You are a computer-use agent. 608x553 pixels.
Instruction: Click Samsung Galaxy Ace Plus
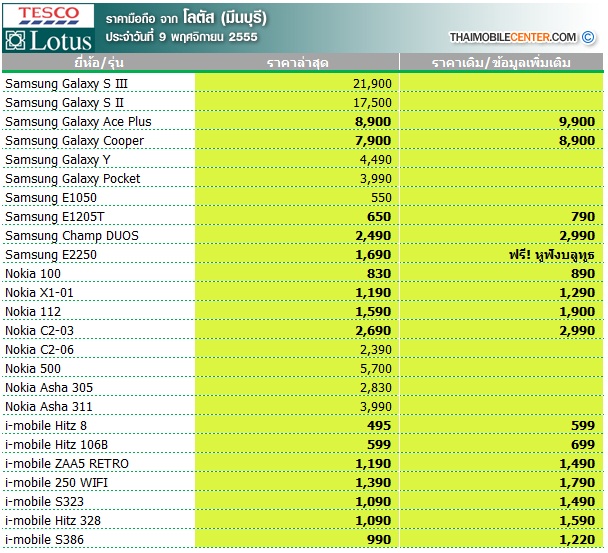click(x=78, y=122)
